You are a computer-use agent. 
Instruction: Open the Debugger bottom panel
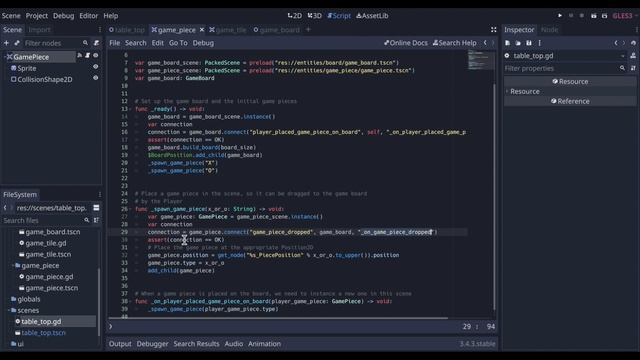point(152,344)
